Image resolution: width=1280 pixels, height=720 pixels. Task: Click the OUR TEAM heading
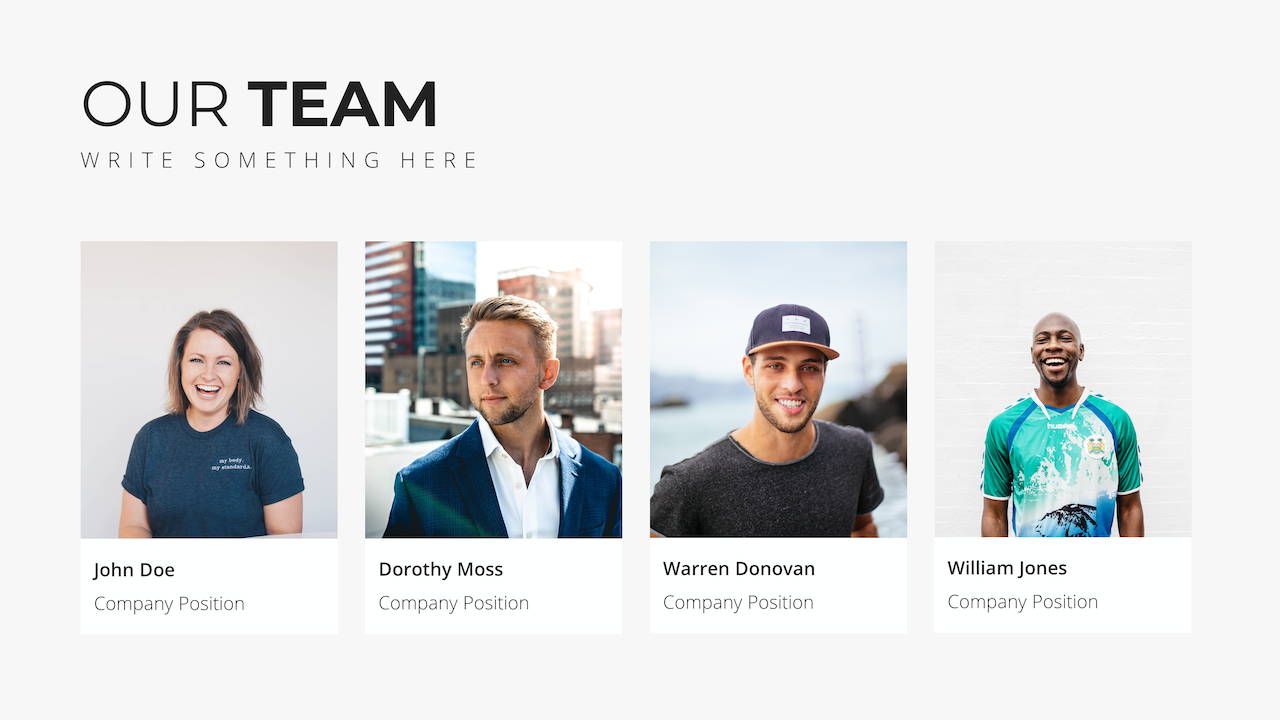[x=259, y=104]
